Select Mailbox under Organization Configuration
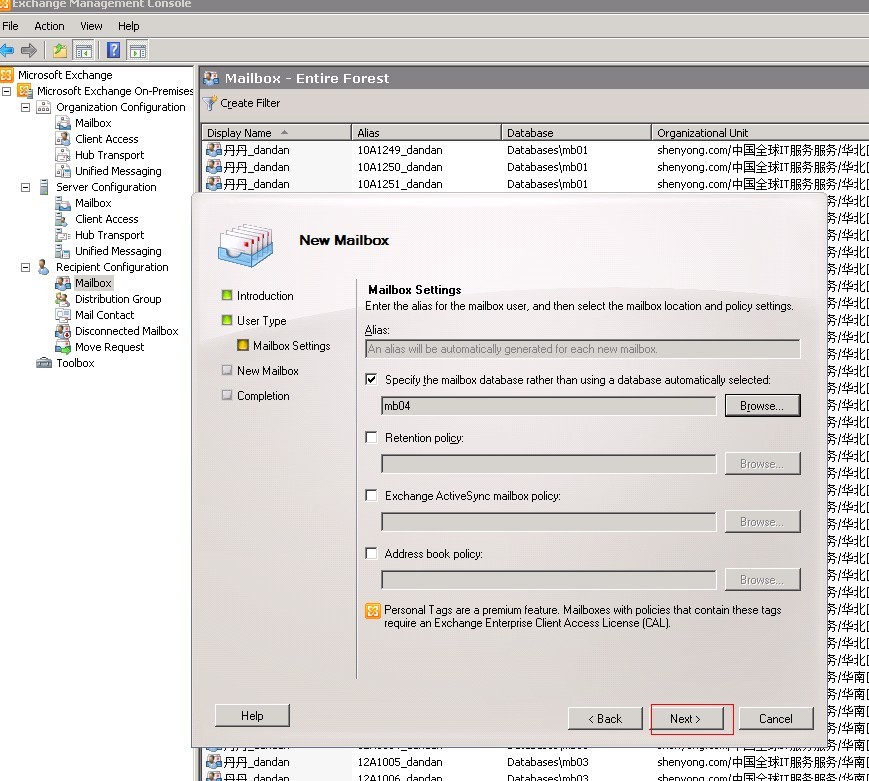The height and width of the screenshot is (781, 869). pos(93,123)
